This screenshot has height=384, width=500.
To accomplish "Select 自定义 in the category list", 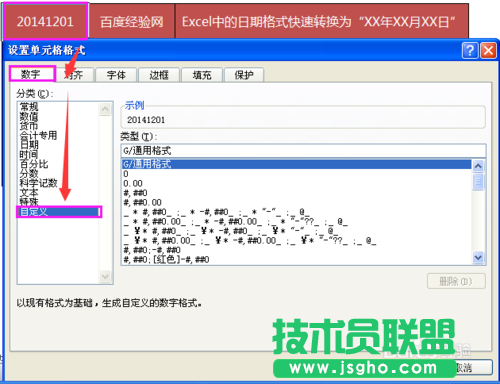I will click(59, 212).
